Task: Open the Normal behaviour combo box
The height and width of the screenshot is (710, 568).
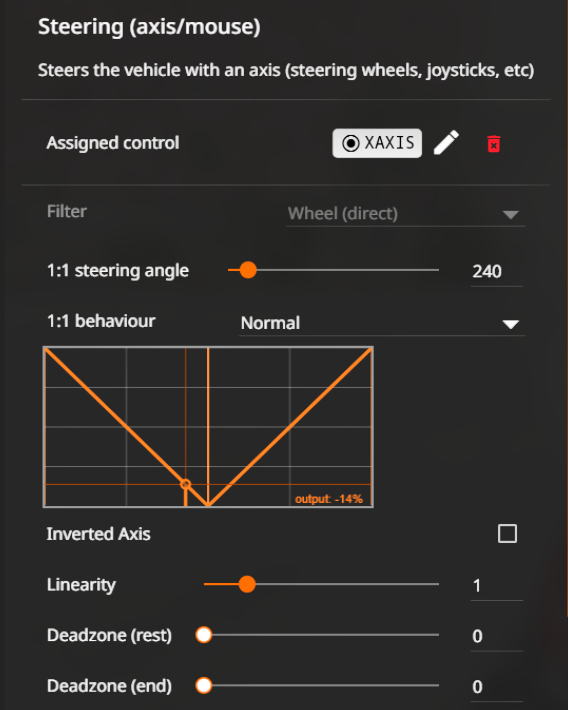Action: pos(382,323)
